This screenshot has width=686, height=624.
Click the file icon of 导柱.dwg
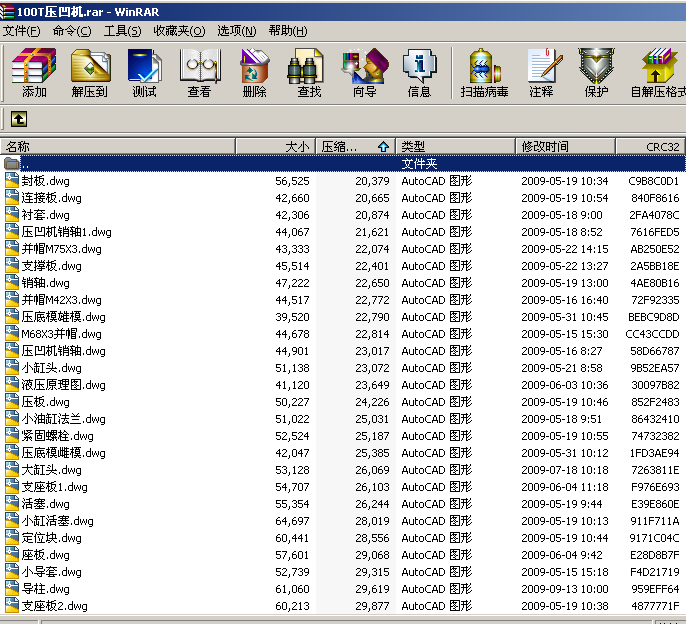(x=12, y=589)
